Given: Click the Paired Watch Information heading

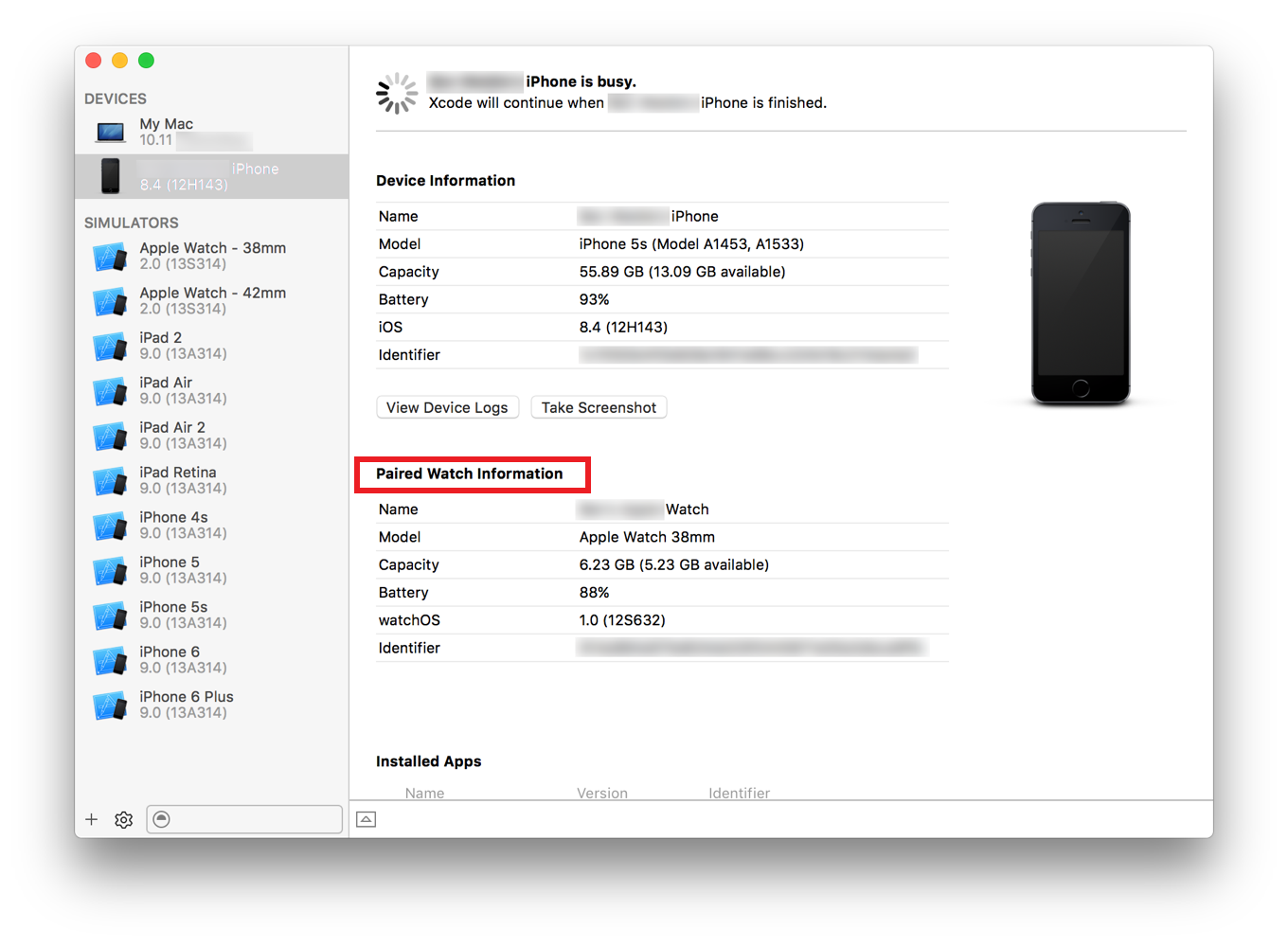Looking at the screenshot, I should (x=469, y=473).
